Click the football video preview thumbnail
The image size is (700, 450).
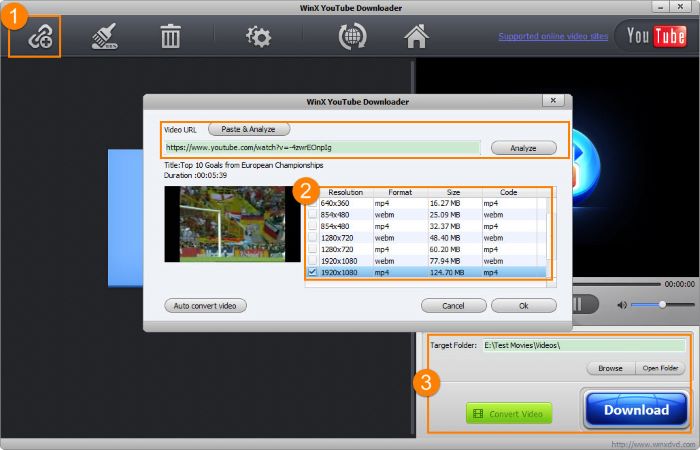tap(233, 224)
